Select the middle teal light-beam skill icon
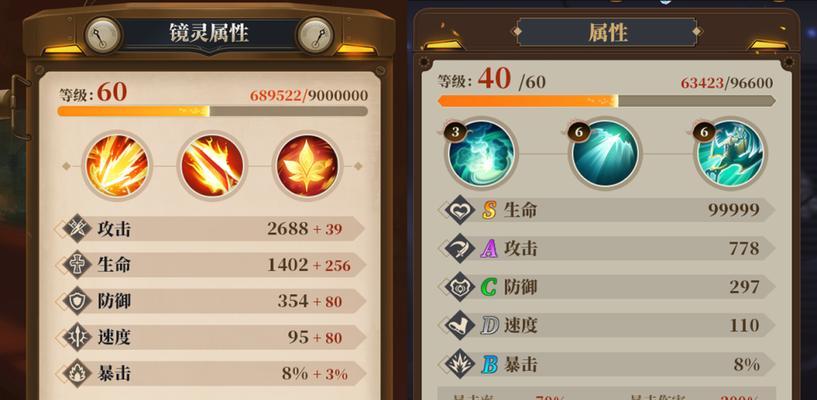Image resolution: width=817 pixels, height=400 pixels. click(x=604, y=153)
